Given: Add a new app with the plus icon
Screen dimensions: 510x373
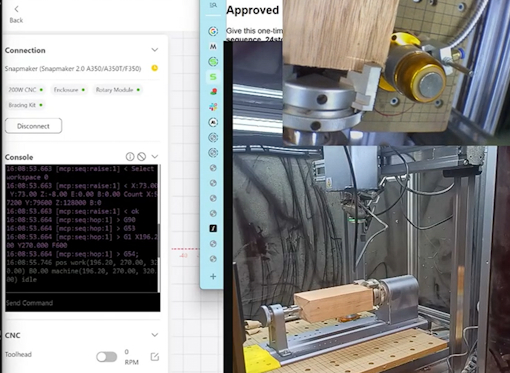Looking at the screenshot, I should coord(213,276).
